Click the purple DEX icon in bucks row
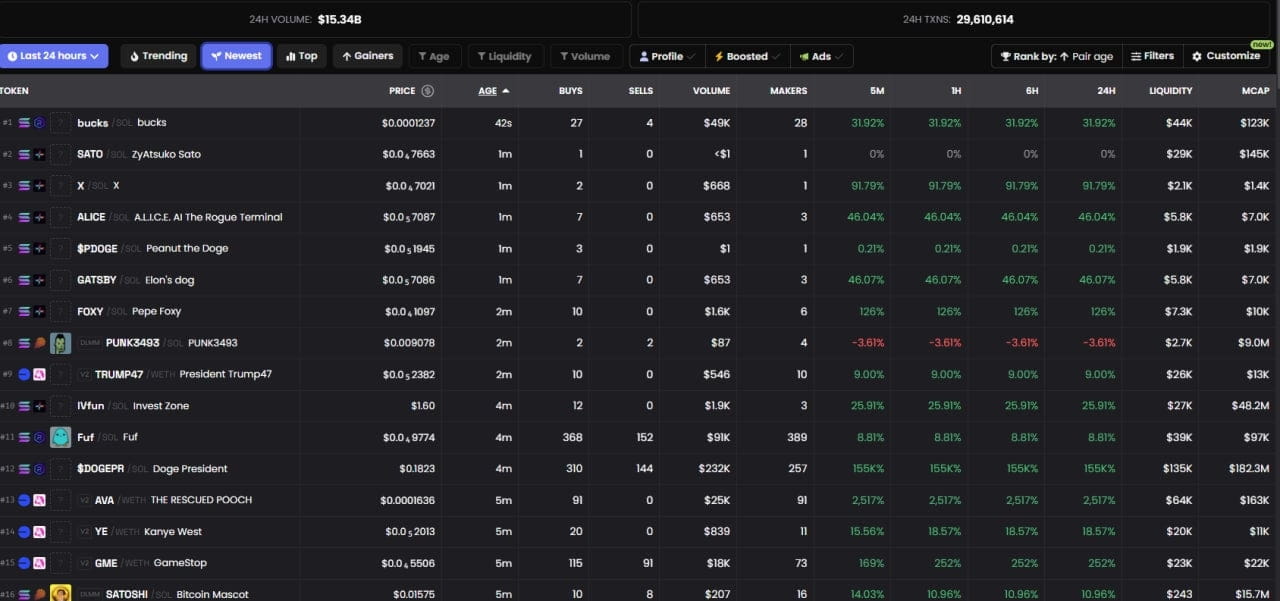 coord(39,123)
